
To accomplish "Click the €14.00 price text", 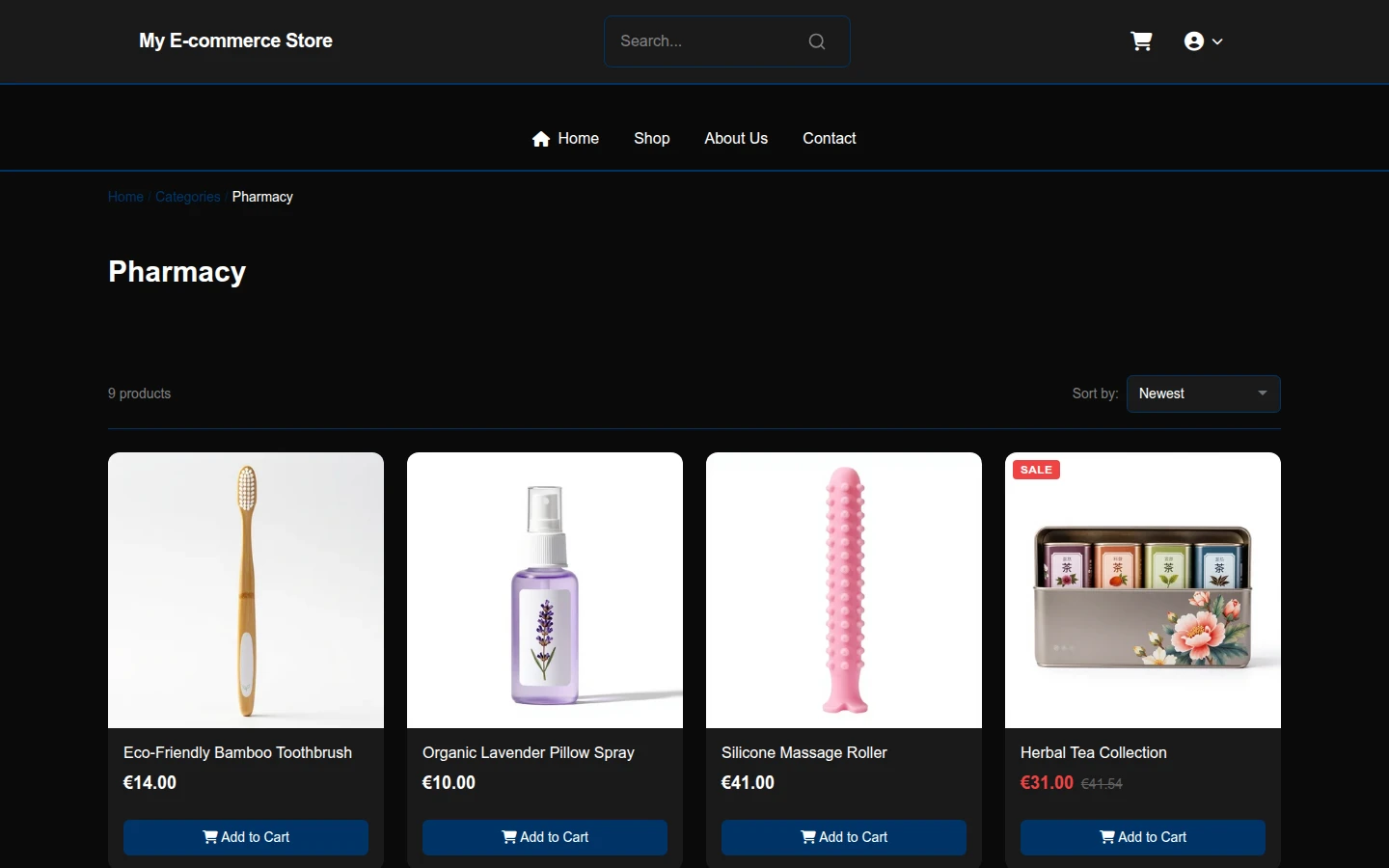I will point(150,782).
